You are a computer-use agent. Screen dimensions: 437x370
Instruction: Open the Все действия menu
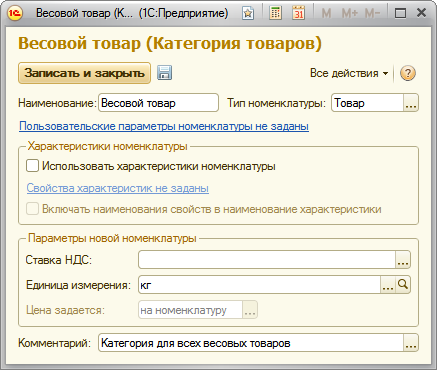coord(349,73)
